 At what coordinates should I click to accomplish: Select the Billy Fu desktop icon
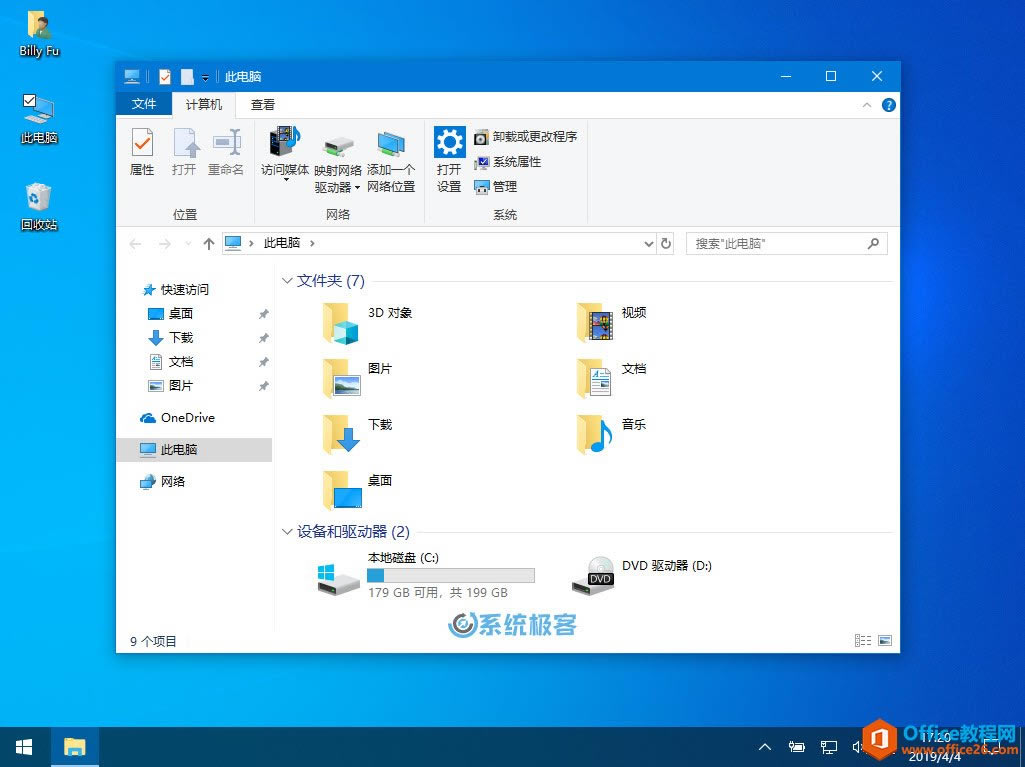point(39,35)
